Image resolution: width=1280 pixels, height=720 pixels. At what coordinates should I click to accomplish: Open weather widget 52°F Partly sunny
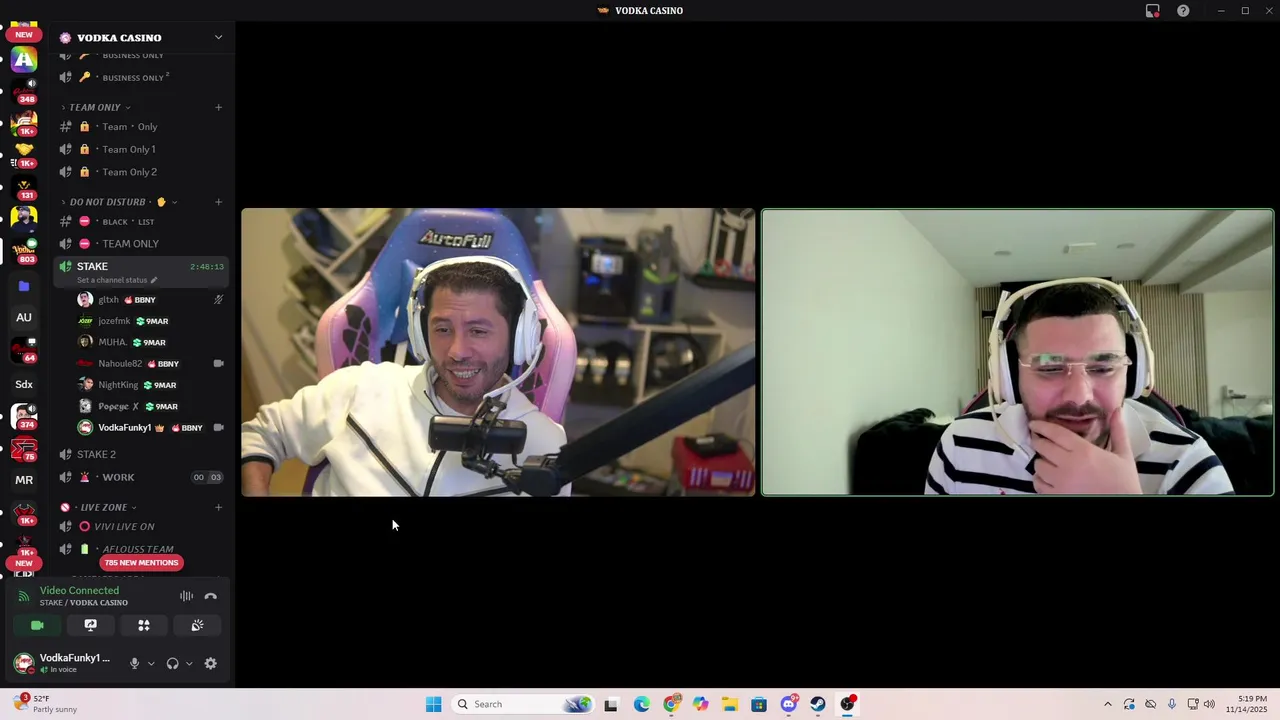(45, 704)
